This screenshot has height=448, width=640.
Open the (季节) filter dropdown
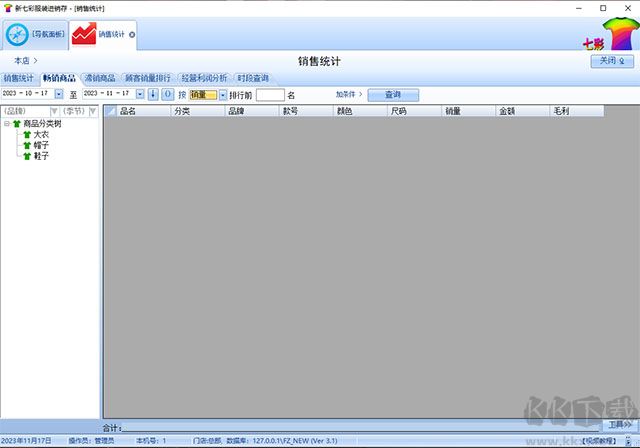coord(93,111)
